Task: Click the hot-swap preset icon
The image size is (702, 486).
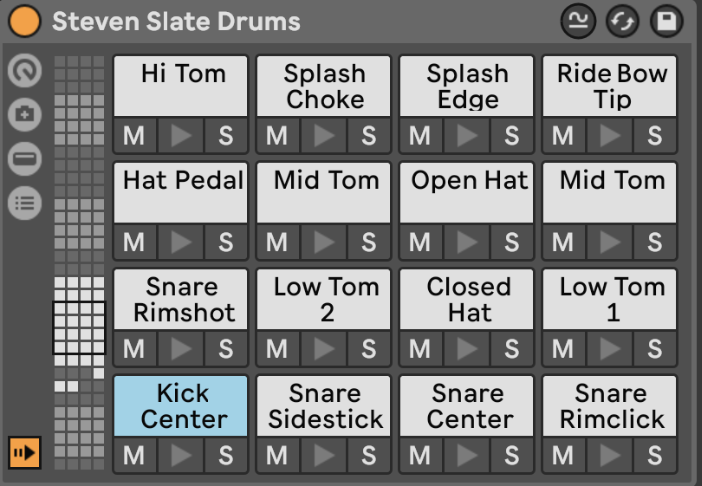Action: [x=621, y=21]
